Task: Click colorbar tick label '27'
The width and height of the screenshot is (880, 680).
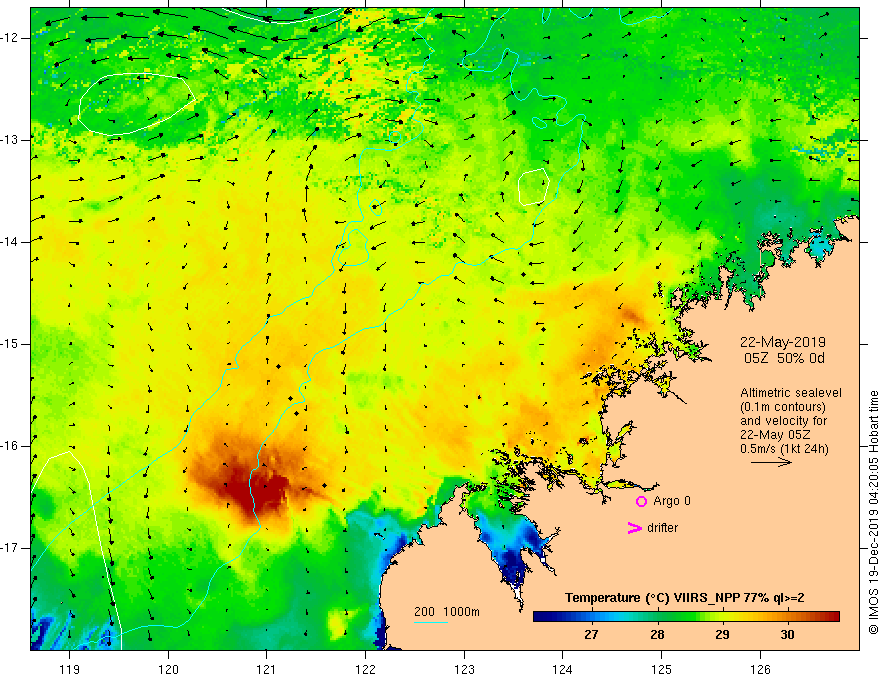Action: [x=591, y=635]
